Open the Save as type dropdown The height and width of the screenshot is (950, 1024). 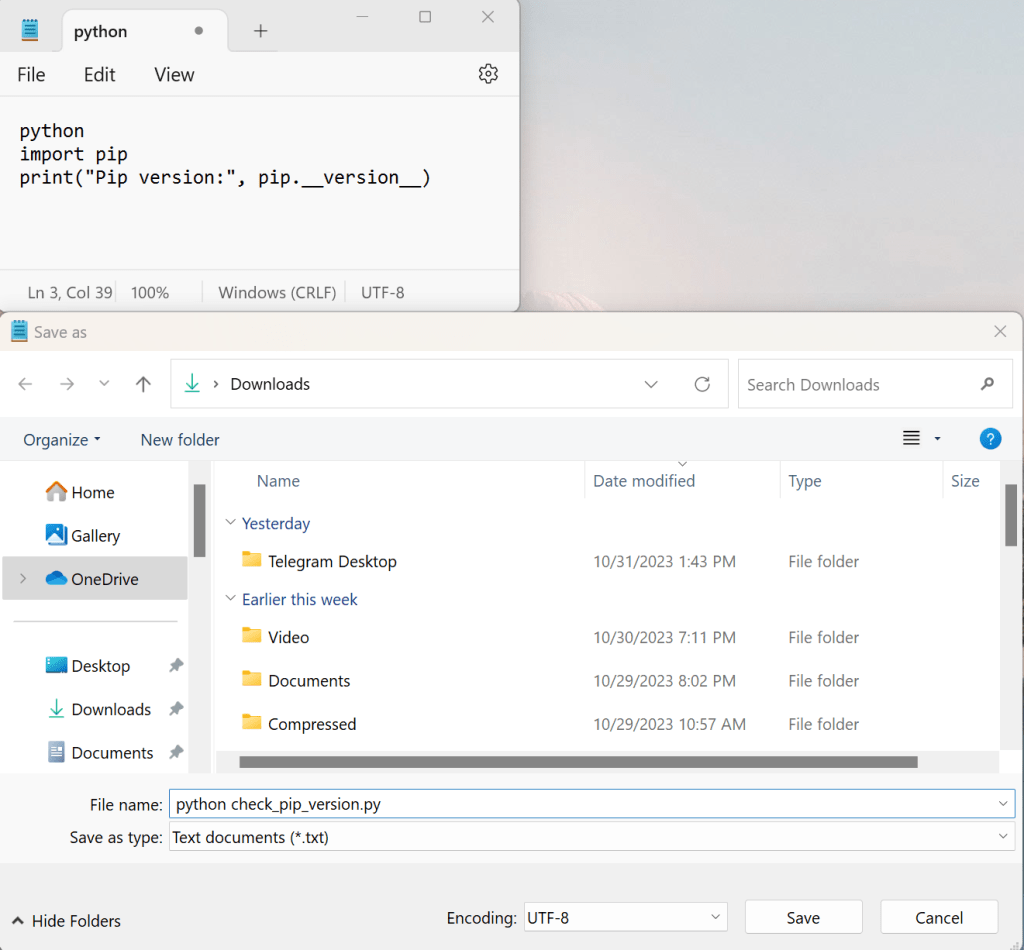592,837
